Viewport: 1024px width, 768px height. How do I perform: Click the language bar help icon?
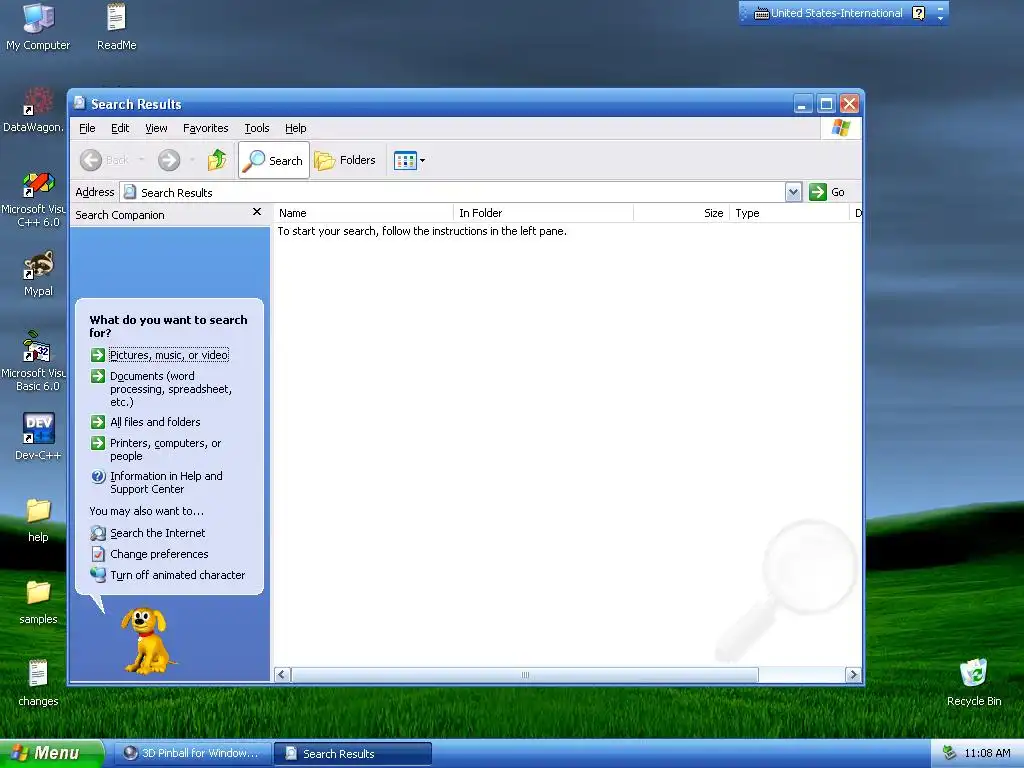tap(918, 13)
